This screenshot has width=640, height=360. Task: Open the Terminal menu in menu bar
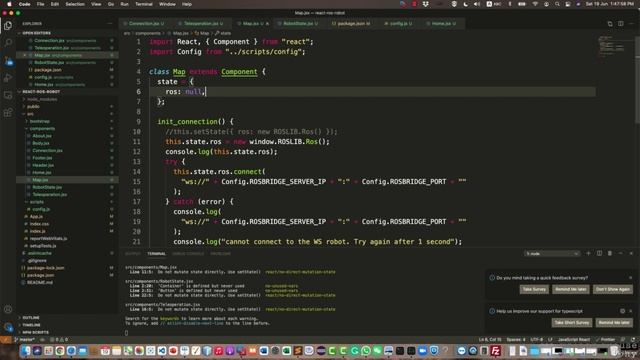pos(144,4)
